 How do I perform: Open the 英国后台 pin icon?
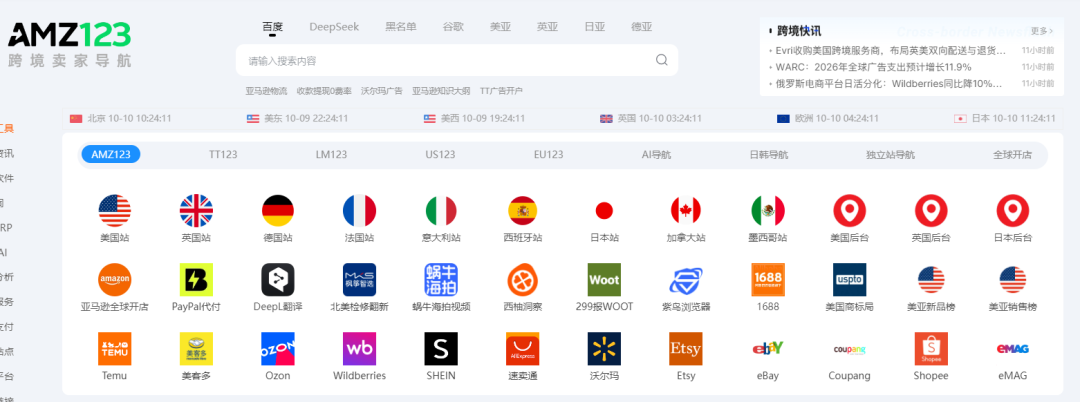[x=931, y=211]
